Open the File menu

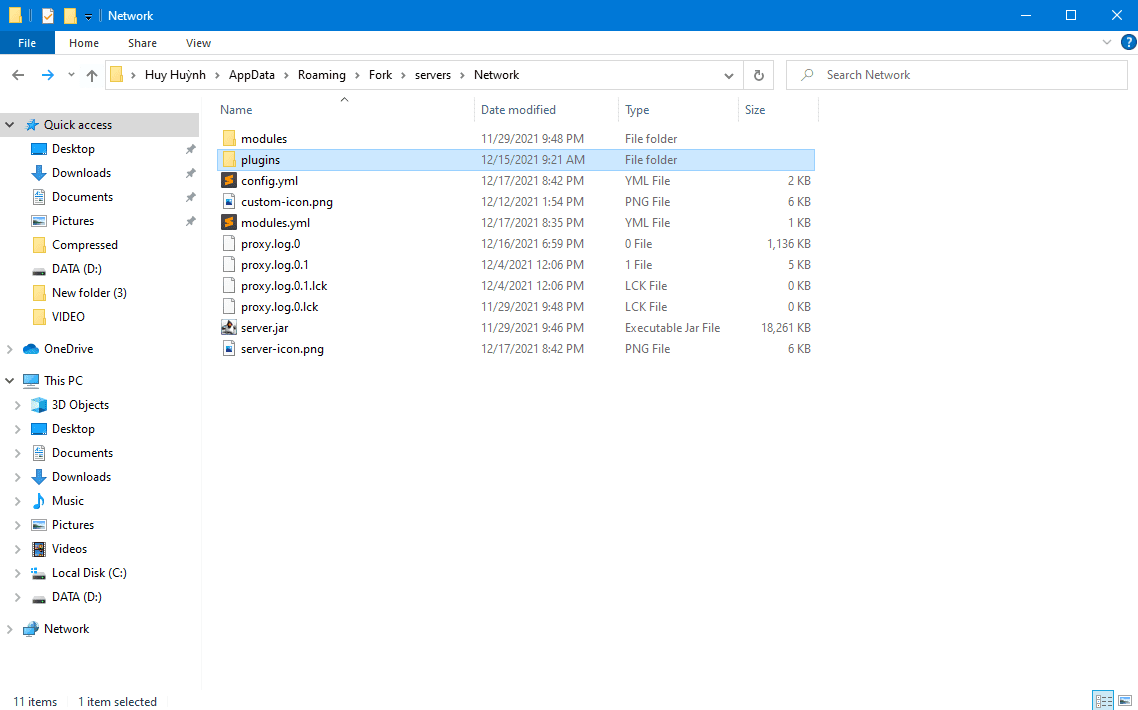click(x=27, y=43)
